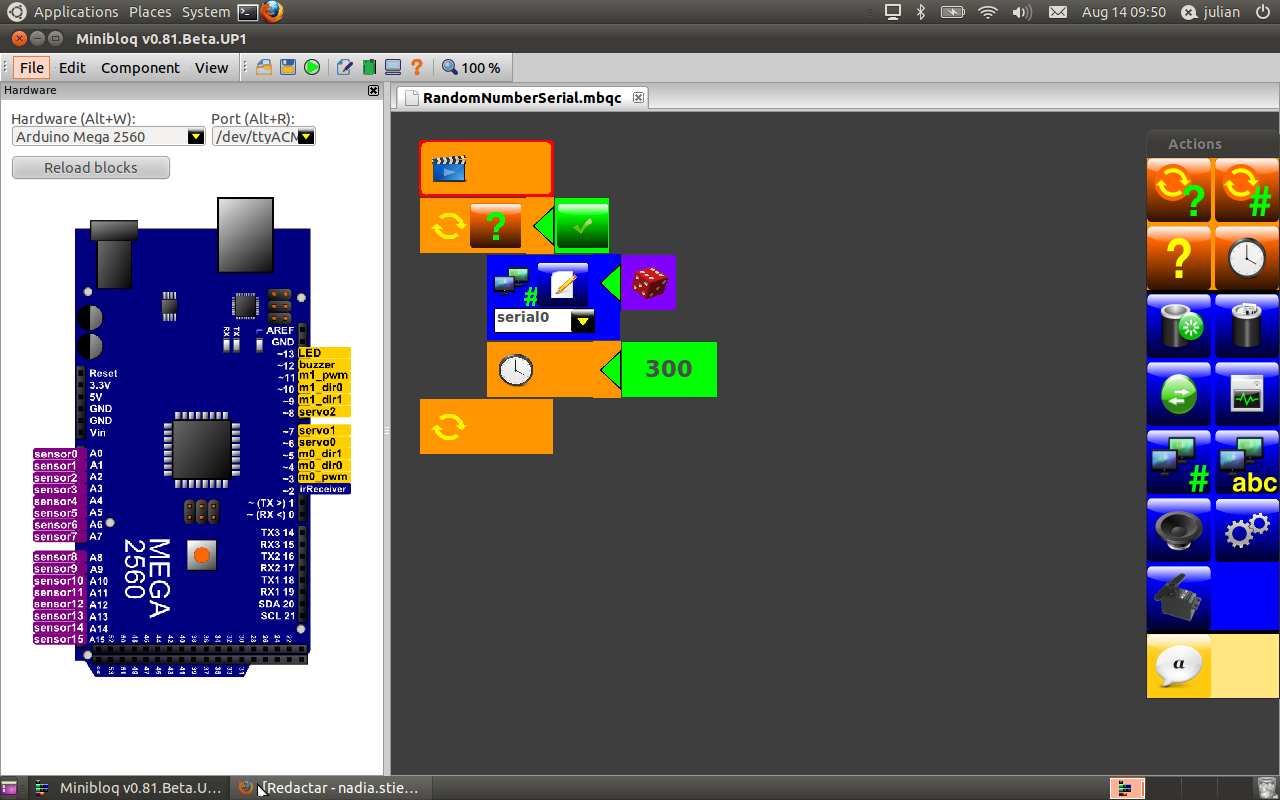
Task: Select the start clapperboard block on canvas
Action: [486, 168]
